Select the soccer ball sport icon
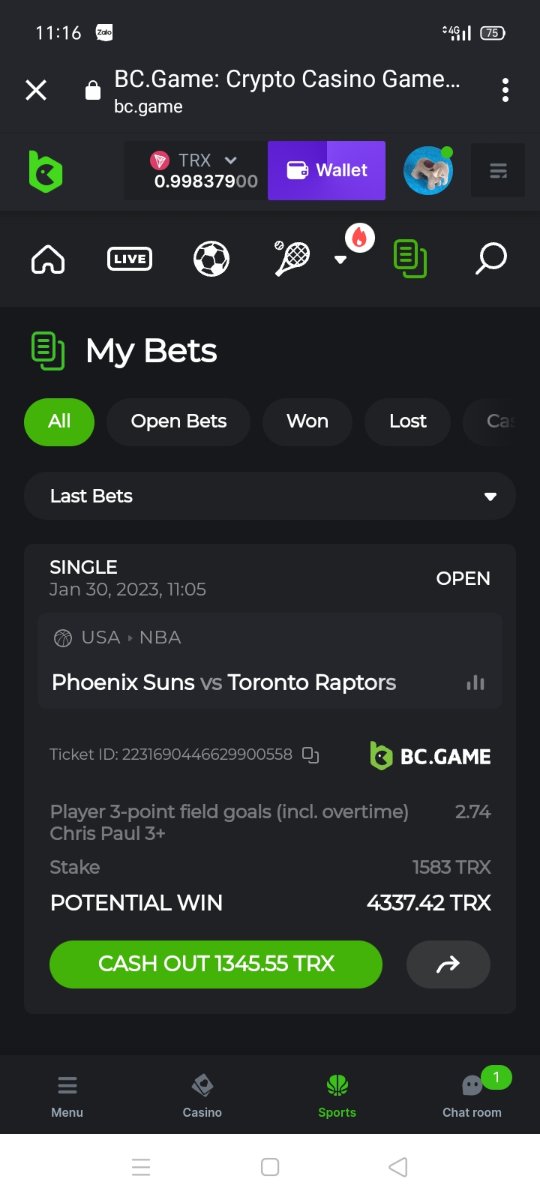Image resolution: width=540 pixels, height=1200 pixels. (211, 259)
